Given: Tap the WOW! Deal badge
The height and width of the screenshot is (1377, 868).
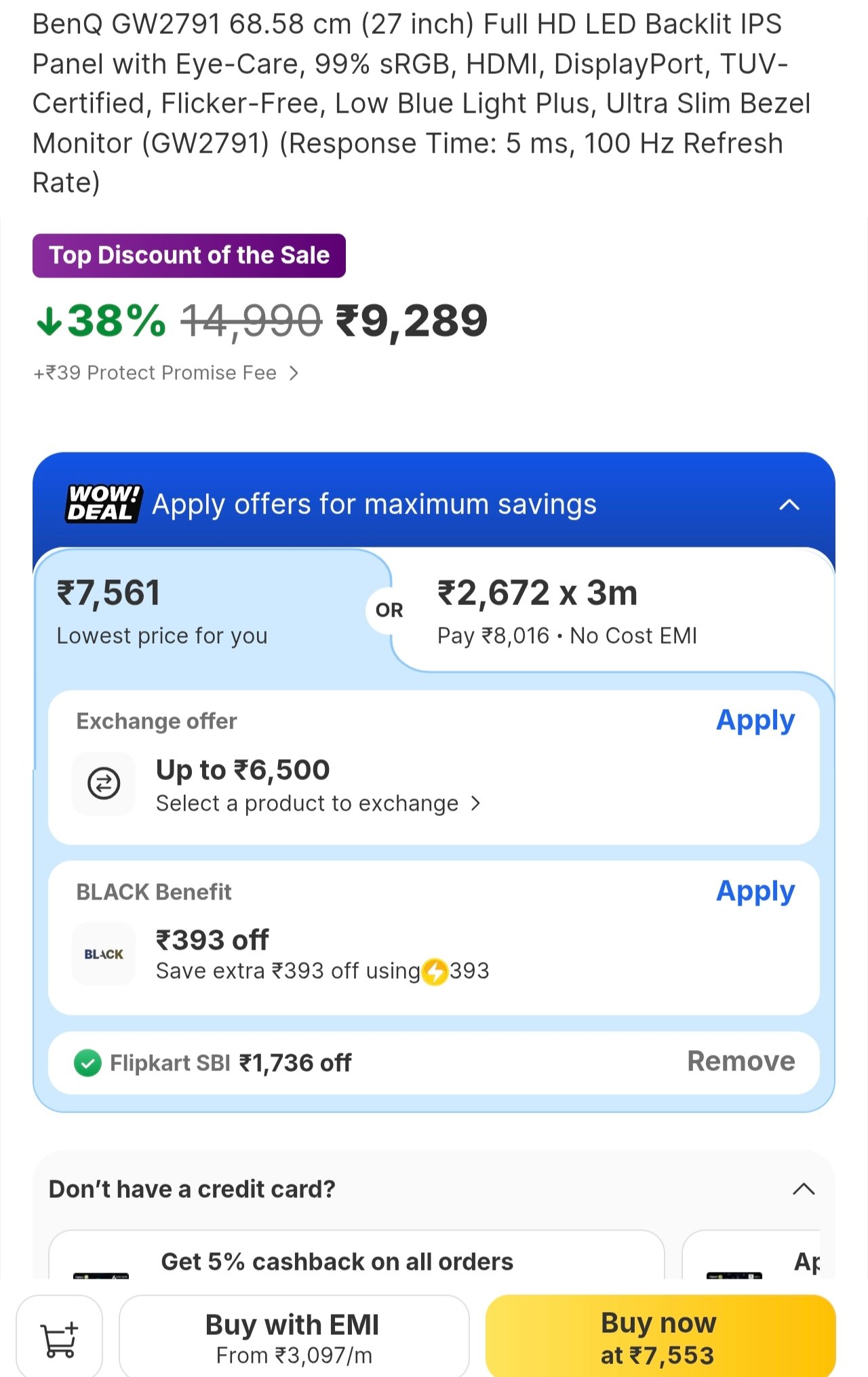Looking at the screenshot, I should point(103,504).
